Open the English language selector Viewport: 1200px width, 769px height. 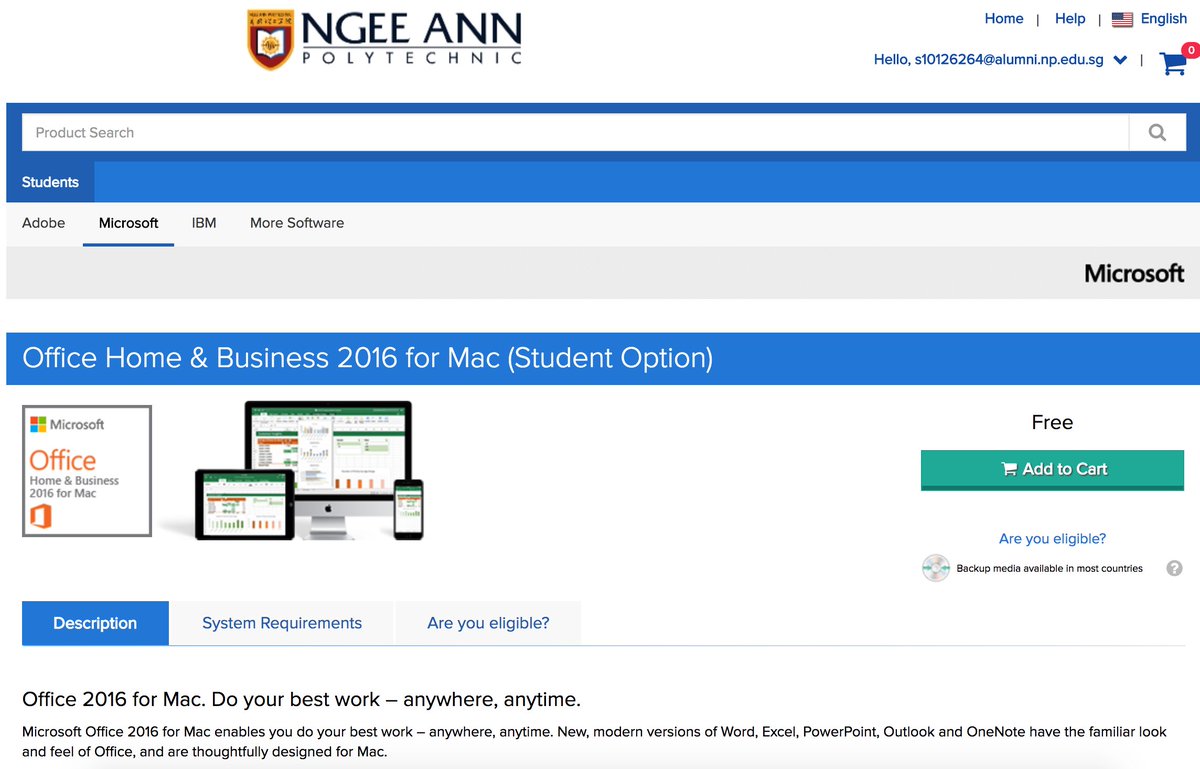click(1164, 19)
